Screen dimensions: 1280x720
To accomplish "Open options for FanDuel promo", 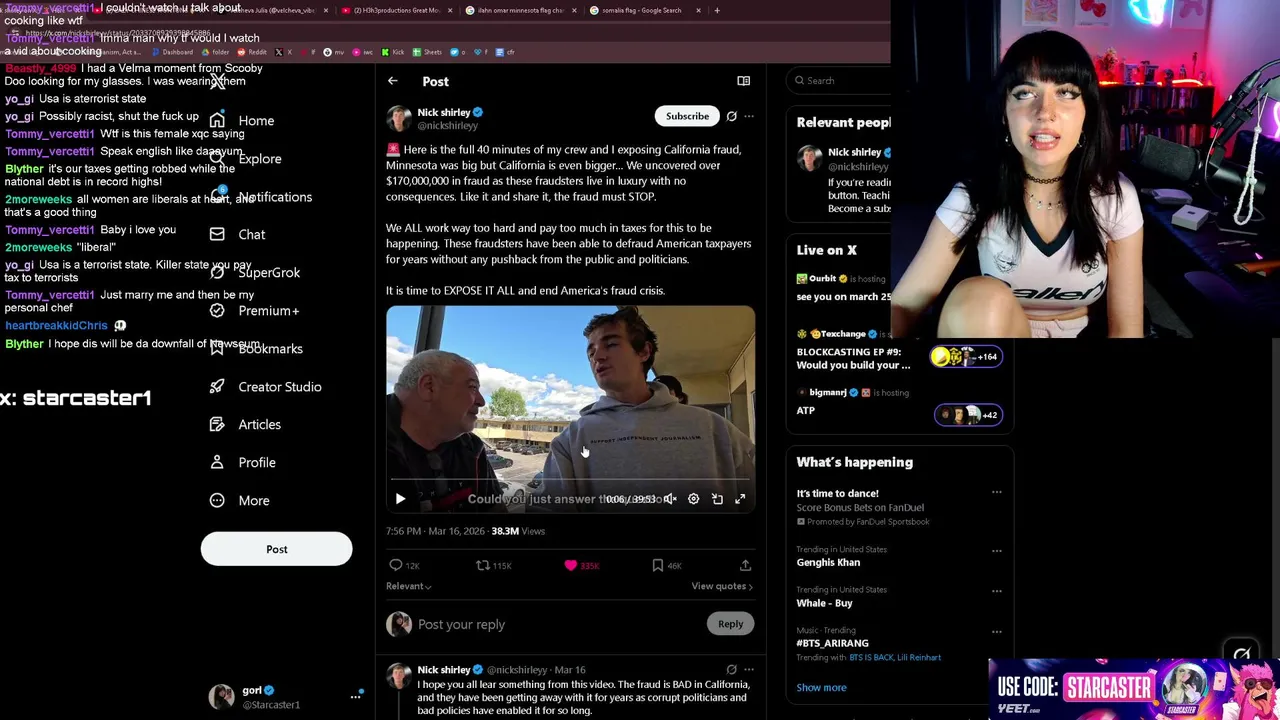I will pyautogui.click(x=996, y=493).
